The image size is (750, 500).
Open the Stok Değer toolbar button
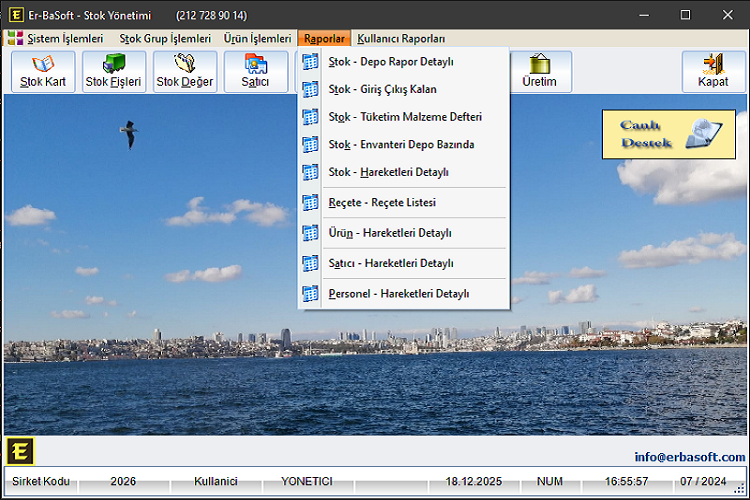pyautogui.click(x=185, y=72)
